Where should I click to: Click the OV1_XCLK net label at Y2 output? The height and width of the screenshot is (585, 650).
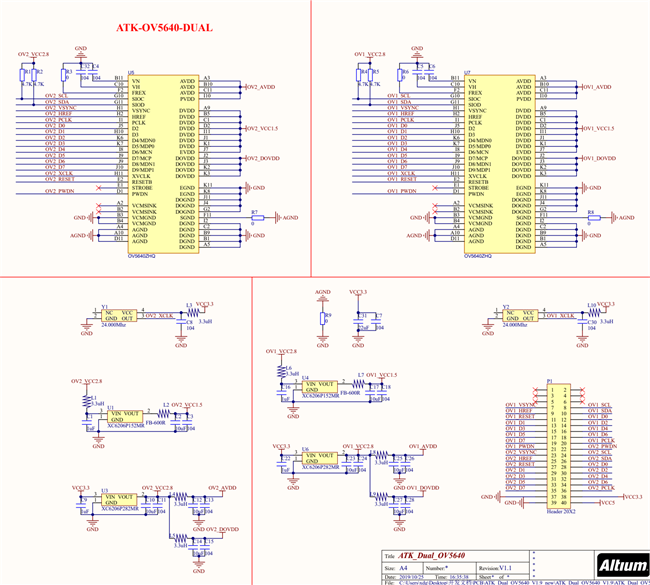click(x=560, y=316)
